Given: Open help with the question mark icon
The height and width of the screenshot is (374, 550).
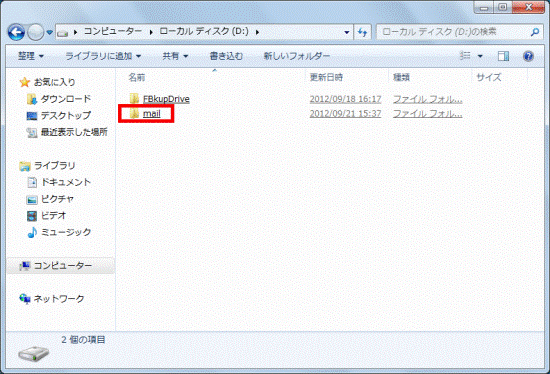Looking at the screenshot, I should [x=528, y=56].
